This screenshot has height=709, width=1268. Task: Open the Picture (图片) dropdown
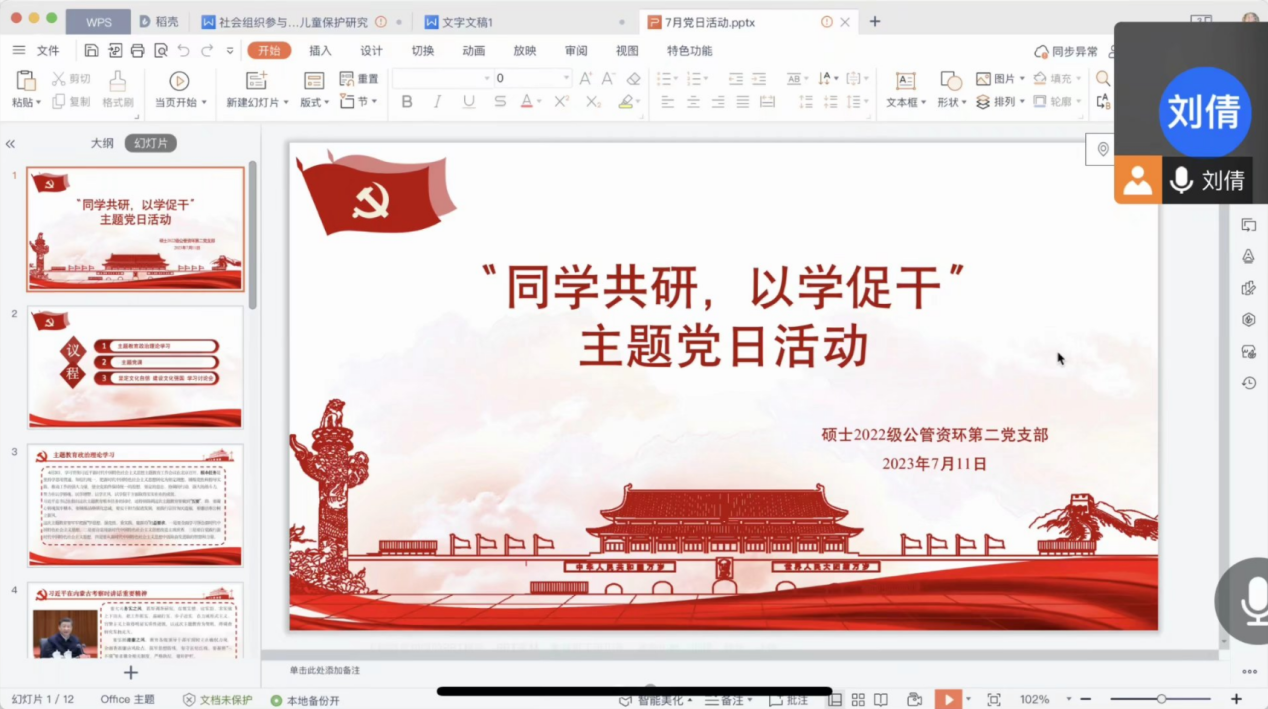pyautogui.click(x=1001, y=79)
